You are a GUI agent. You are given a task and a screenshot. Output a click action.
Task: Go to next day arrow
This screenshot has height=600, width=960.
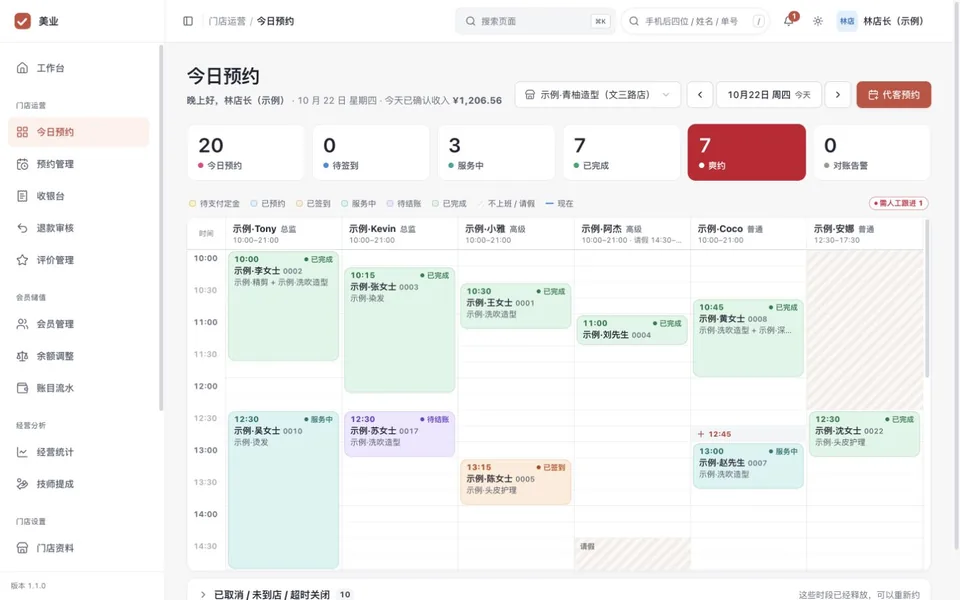(838, 94)
